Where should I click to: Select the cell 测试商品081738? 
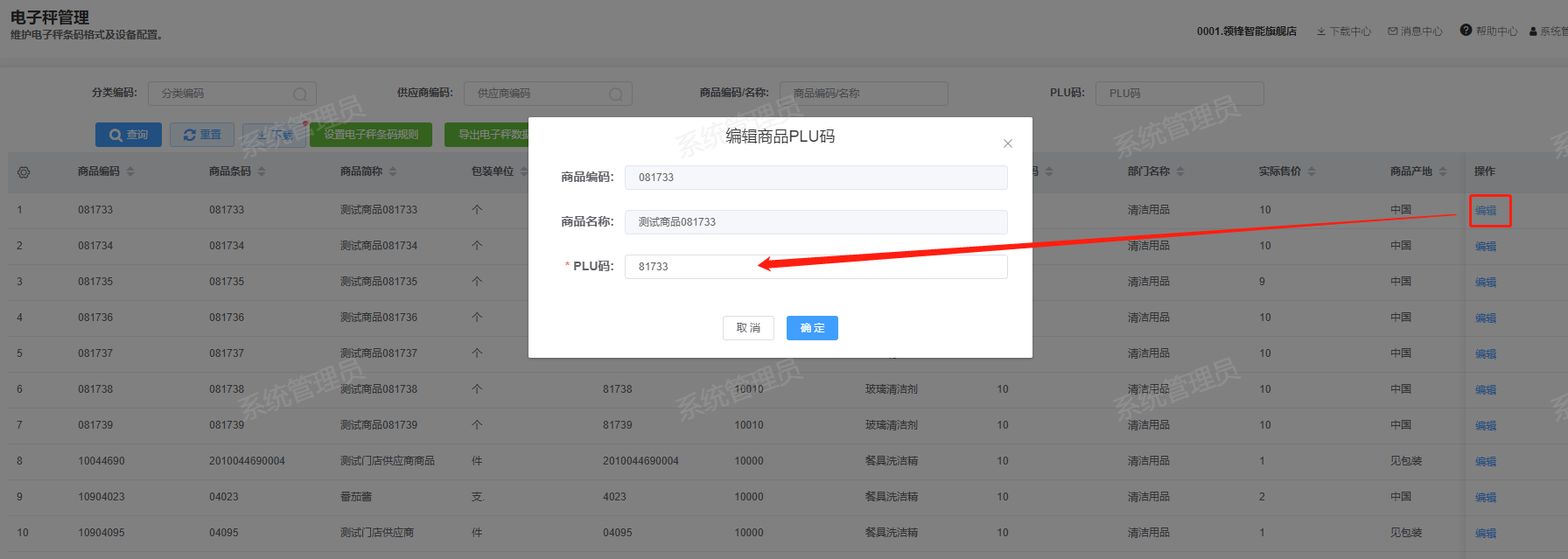[379, 389]
